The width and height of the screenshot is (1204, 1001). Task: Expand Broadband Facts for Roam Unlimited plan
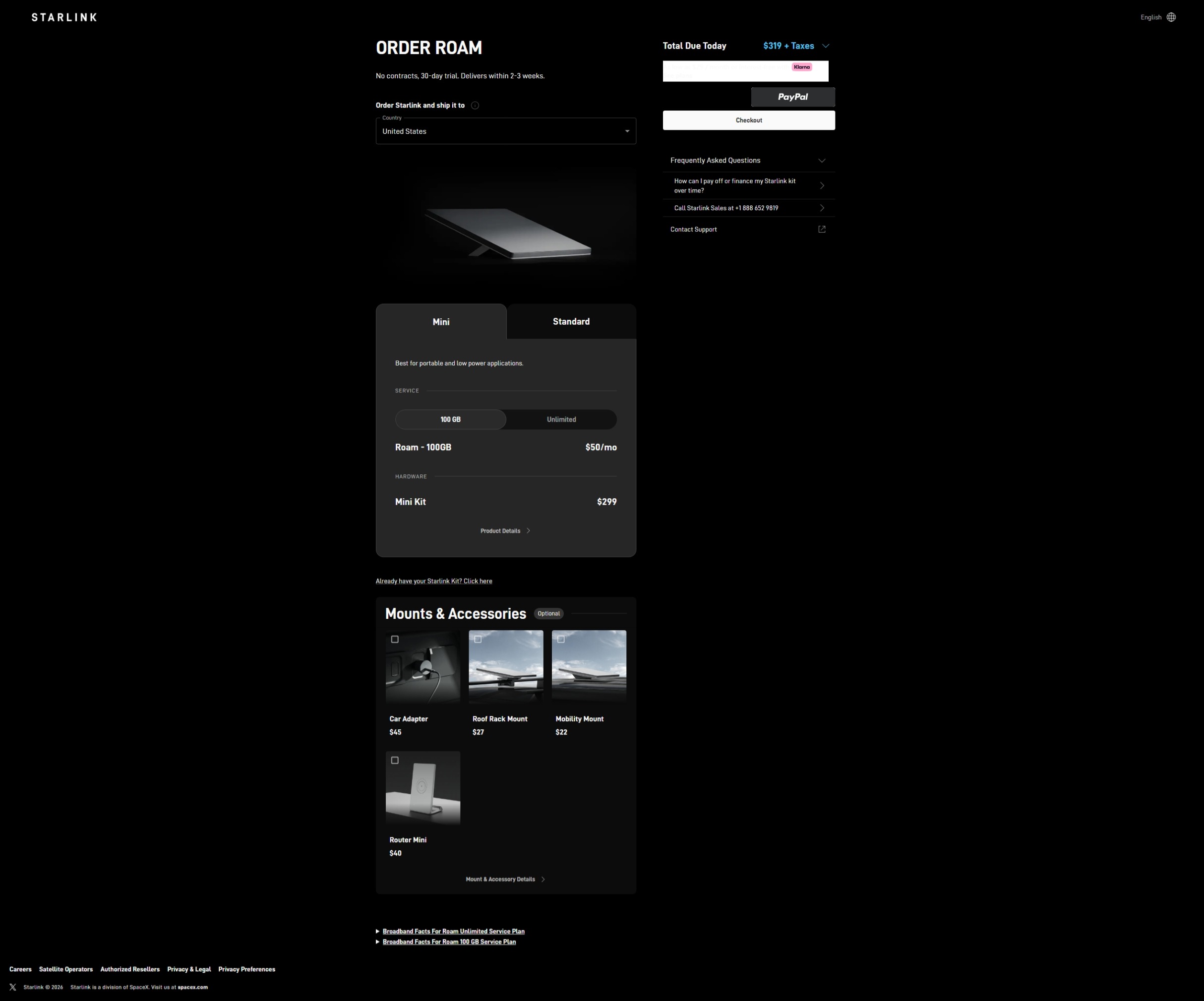[453, 931]
